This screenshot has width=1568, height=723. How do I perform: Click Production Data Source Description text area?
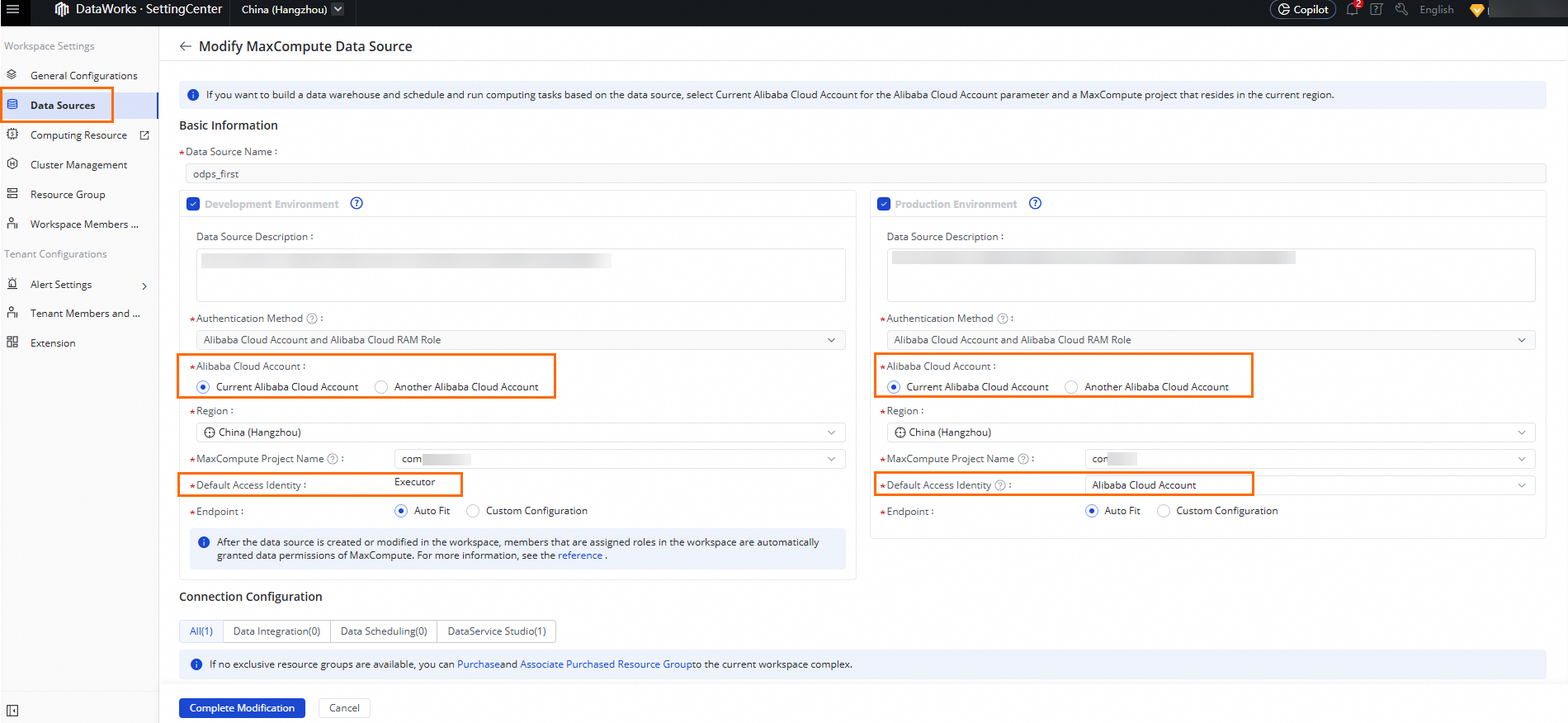pos(1211,275)
